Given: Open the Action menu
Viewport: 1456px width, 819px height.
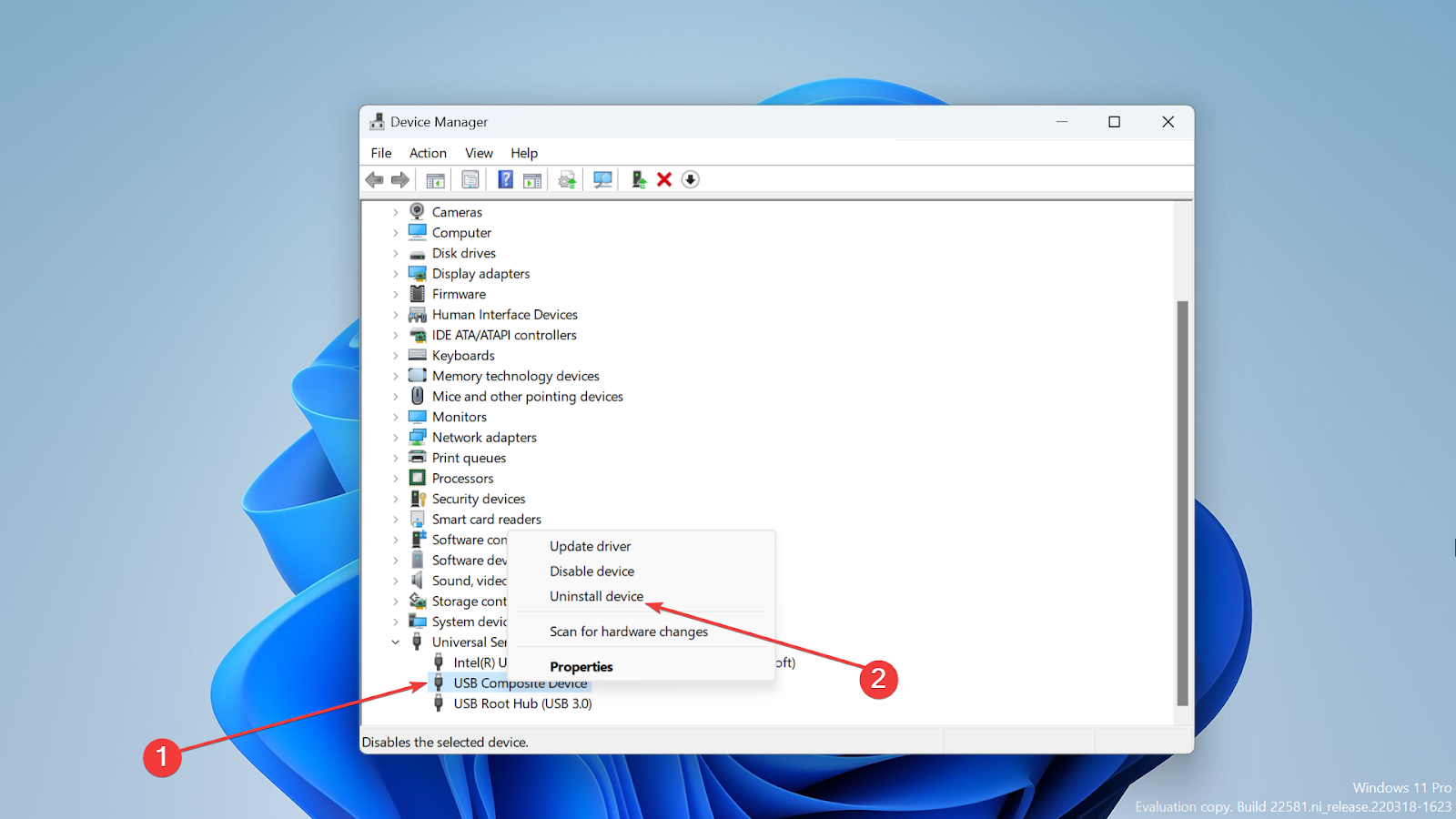Looking at the screenshot, I should coord(428,153).
